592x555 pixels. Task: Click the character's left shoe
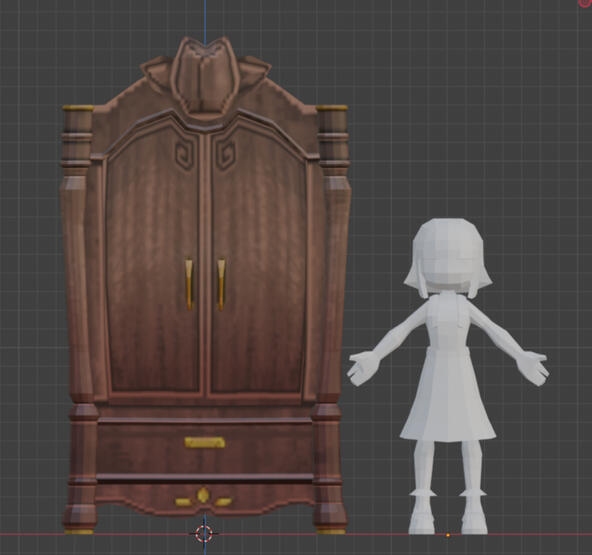[x=421, y=520]
